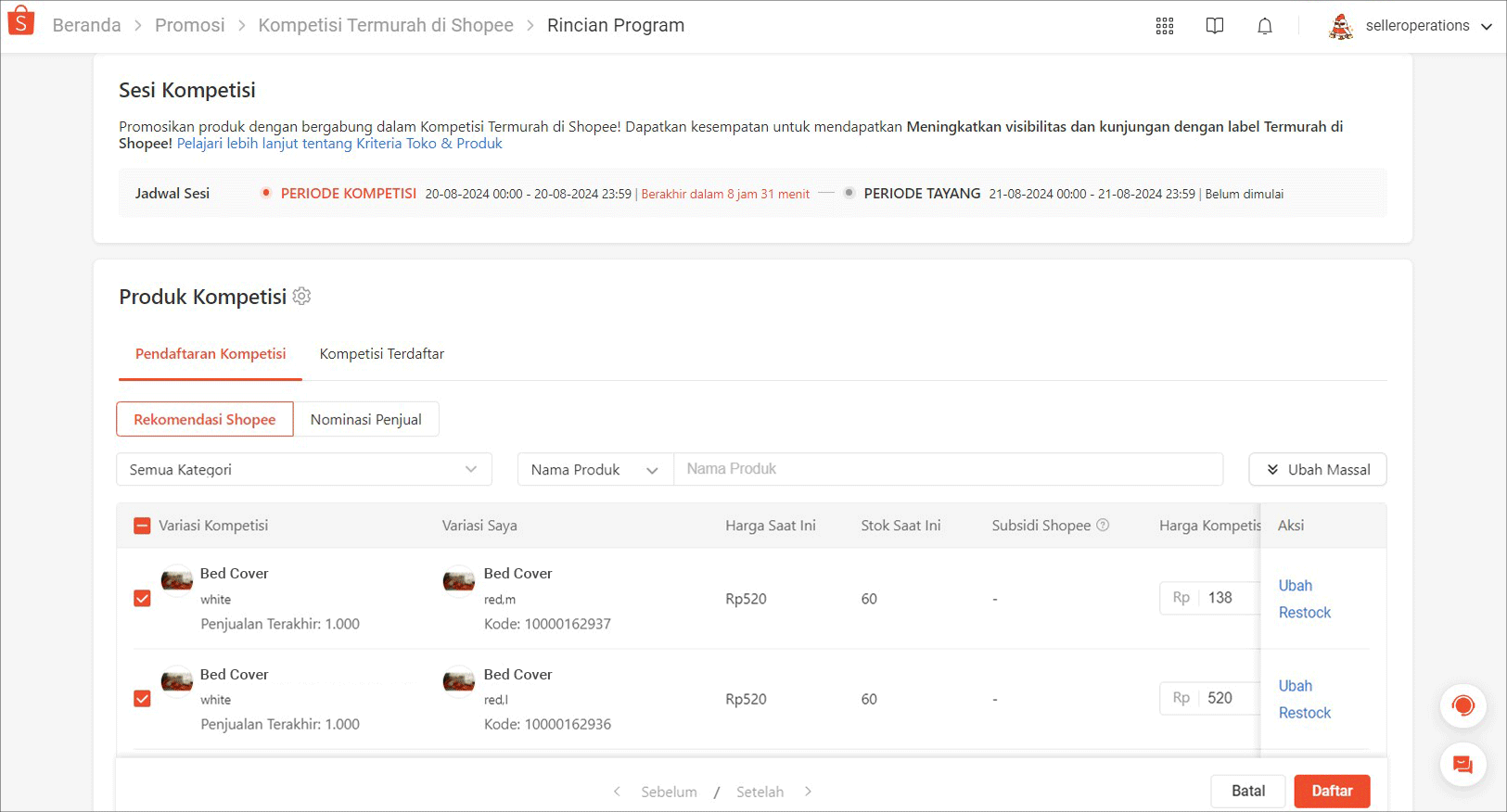This screenshot has height=812, width=1507.
Task: Click Restock for the red,m variation
Action: tap(1304, 613)
